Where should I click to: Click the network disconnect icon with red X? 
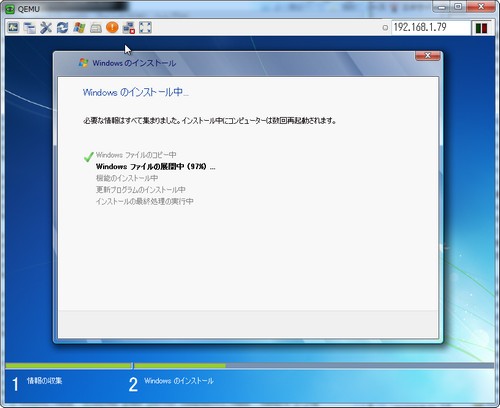[129, 28]
